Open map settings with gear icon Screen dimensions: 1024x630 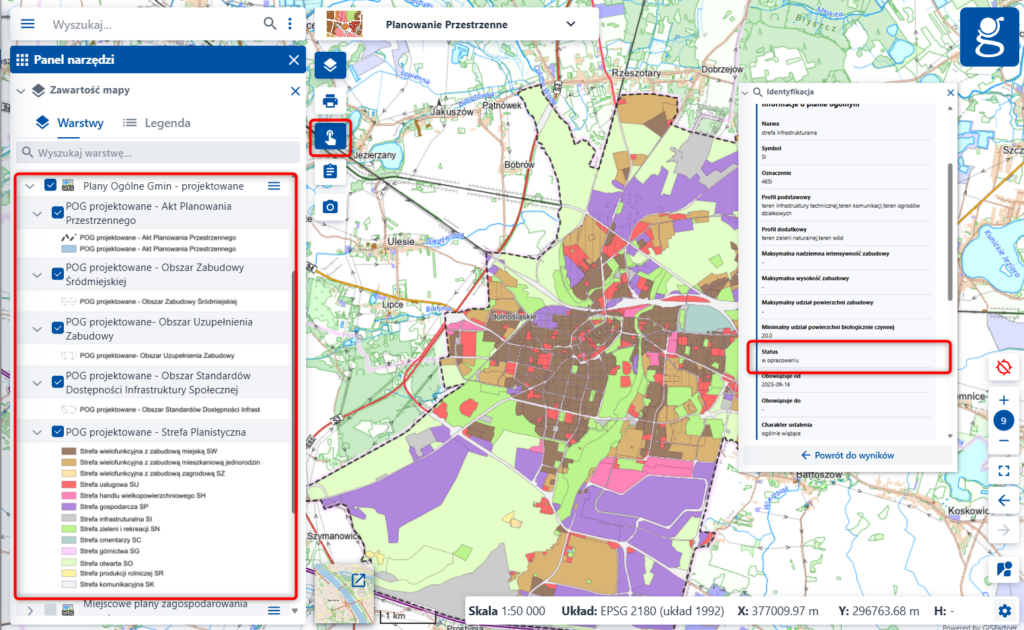[x=1004, y=609]
